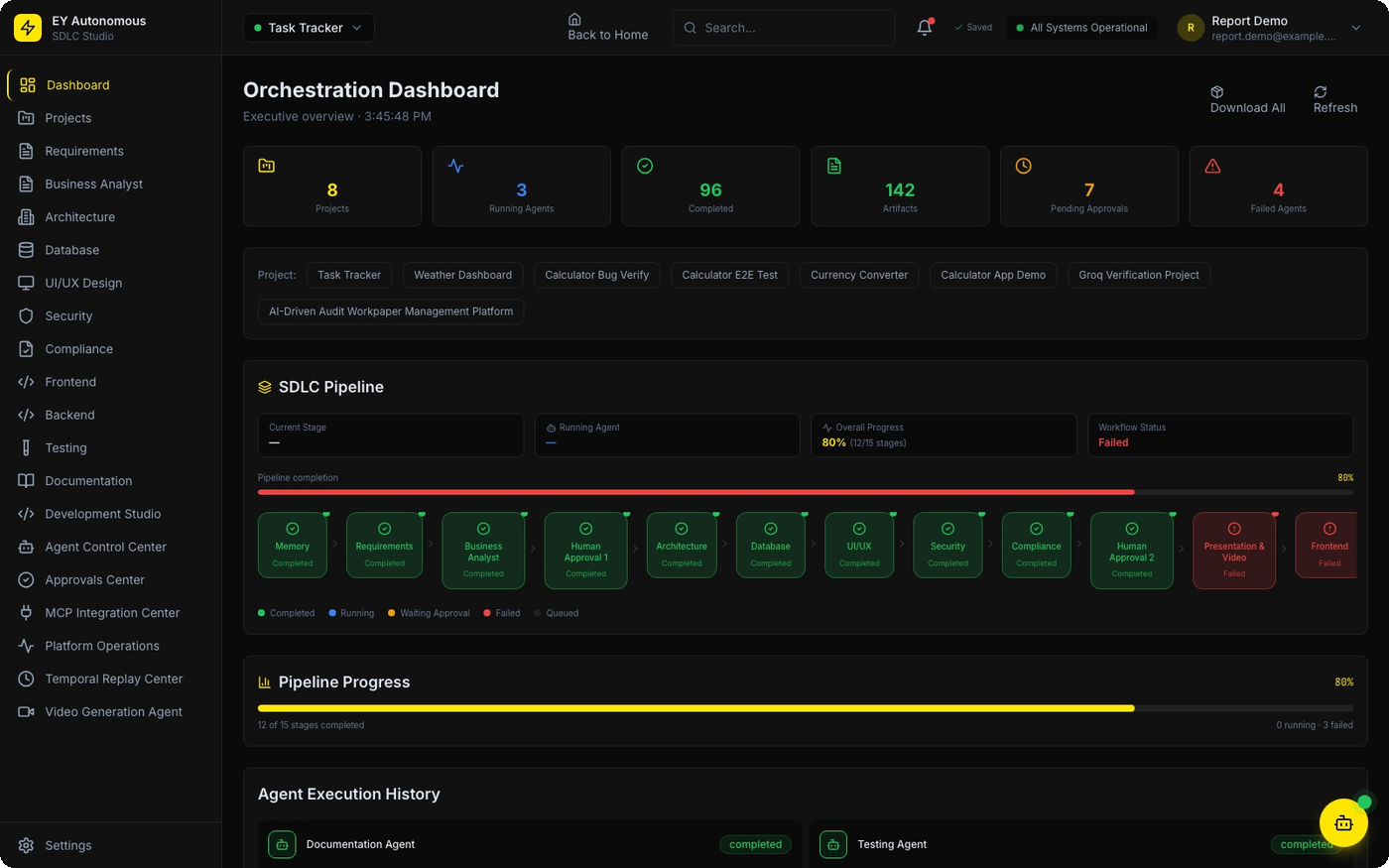Open Requirements in the sidebar

(x=111, y=151)
